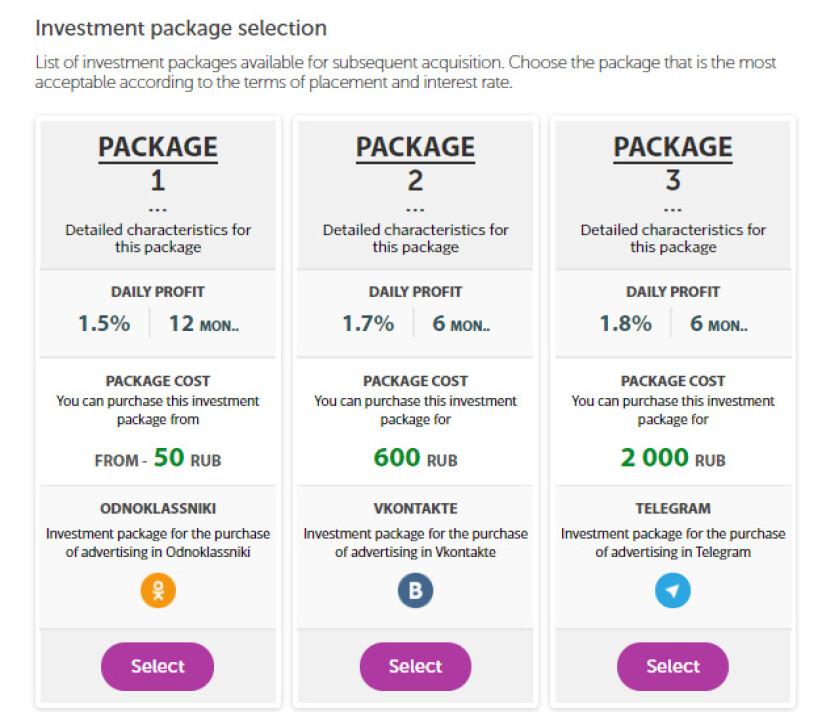Click the 600 RUB package cost
The image size is (822, 712).
[415, 458]
